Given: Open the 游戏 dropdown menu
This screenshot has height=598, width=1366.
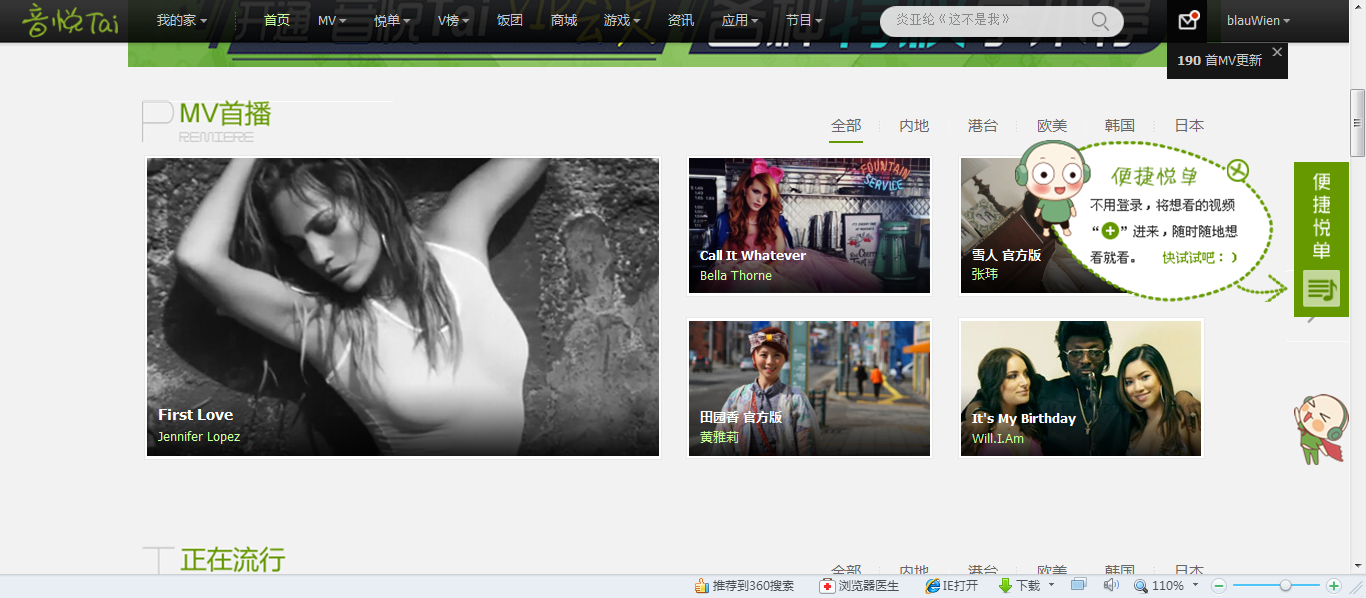Looking at the screenshot, I should click(622, 20).
